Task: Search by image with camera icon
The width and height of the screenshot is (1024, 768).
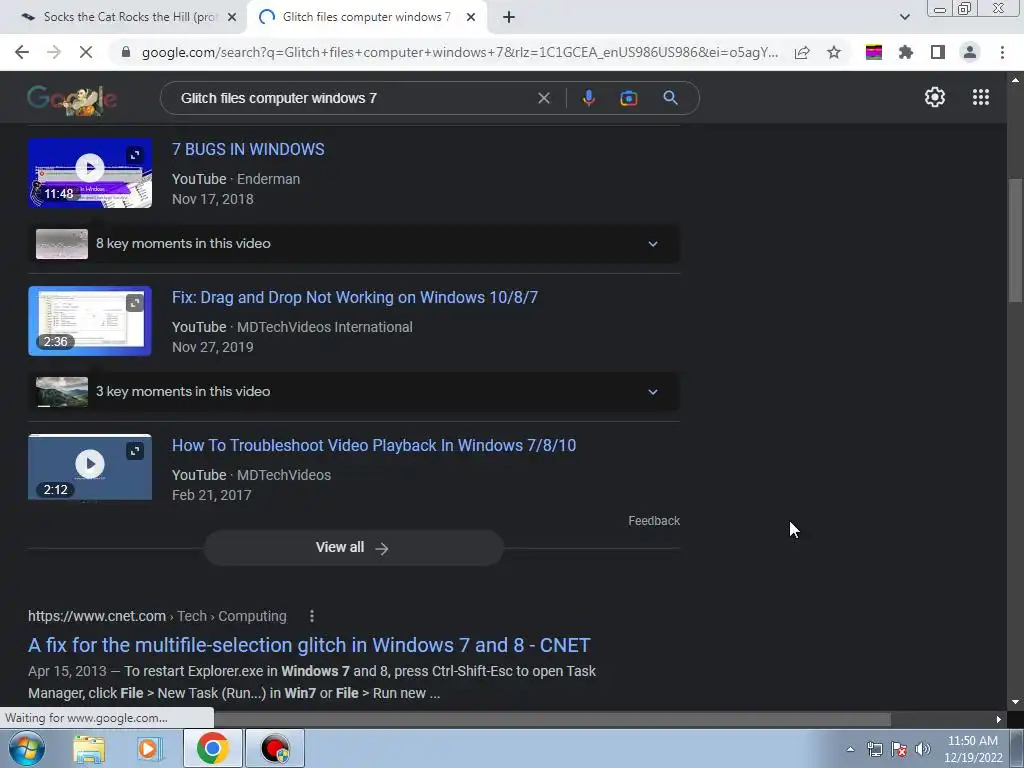Action: click(x=628, y=98)
